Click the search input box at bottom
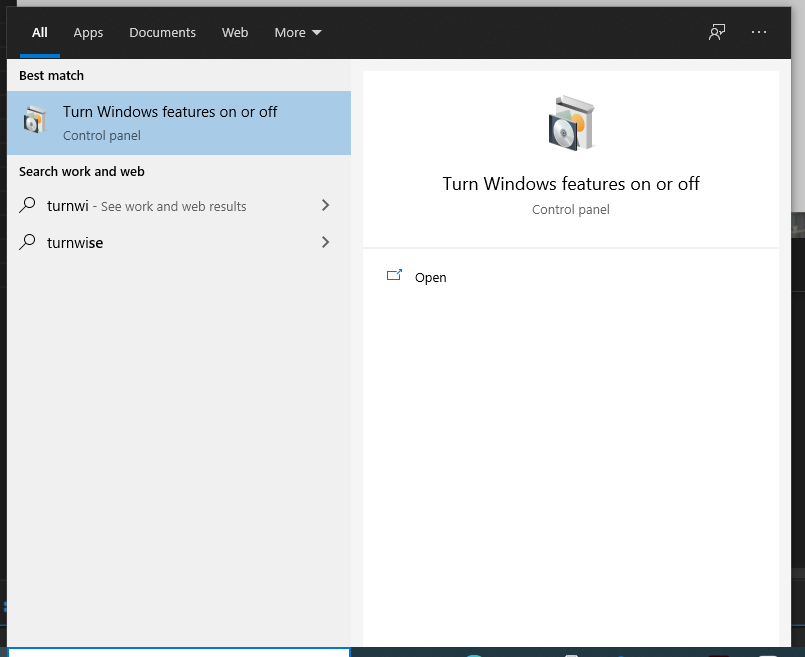805x657 pixels. 179,652
